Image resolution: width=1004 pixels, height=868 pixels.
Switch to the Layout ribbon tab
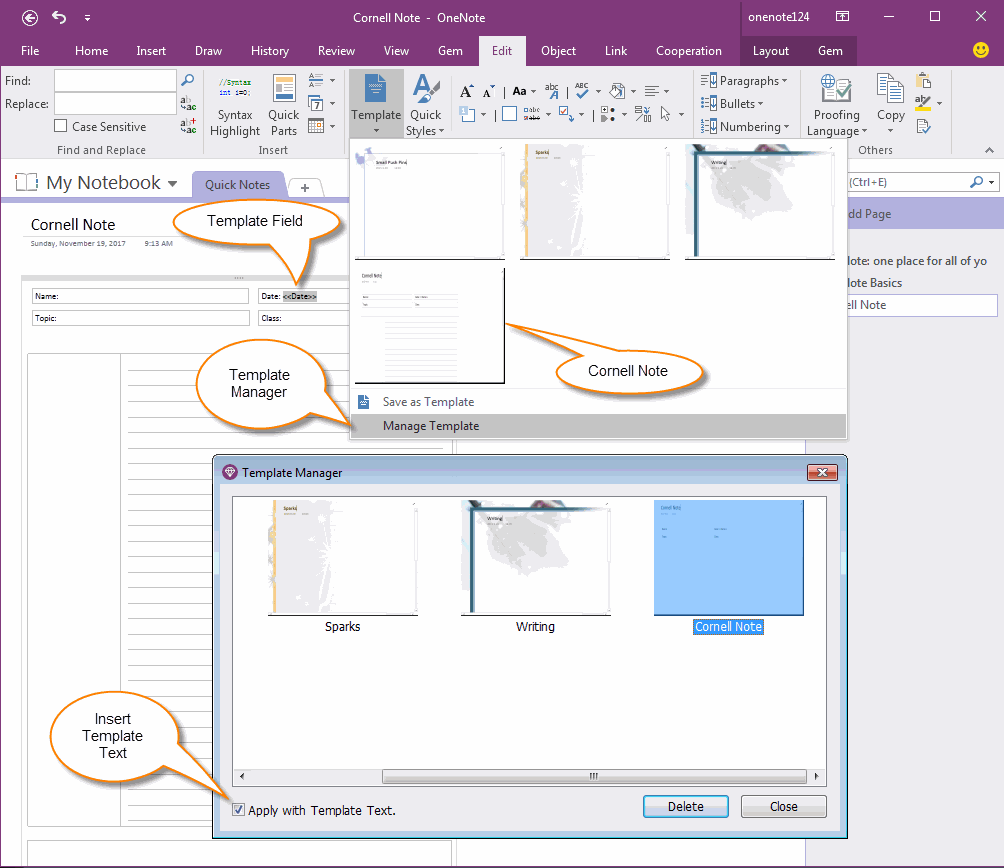click(x=770, y=51)
